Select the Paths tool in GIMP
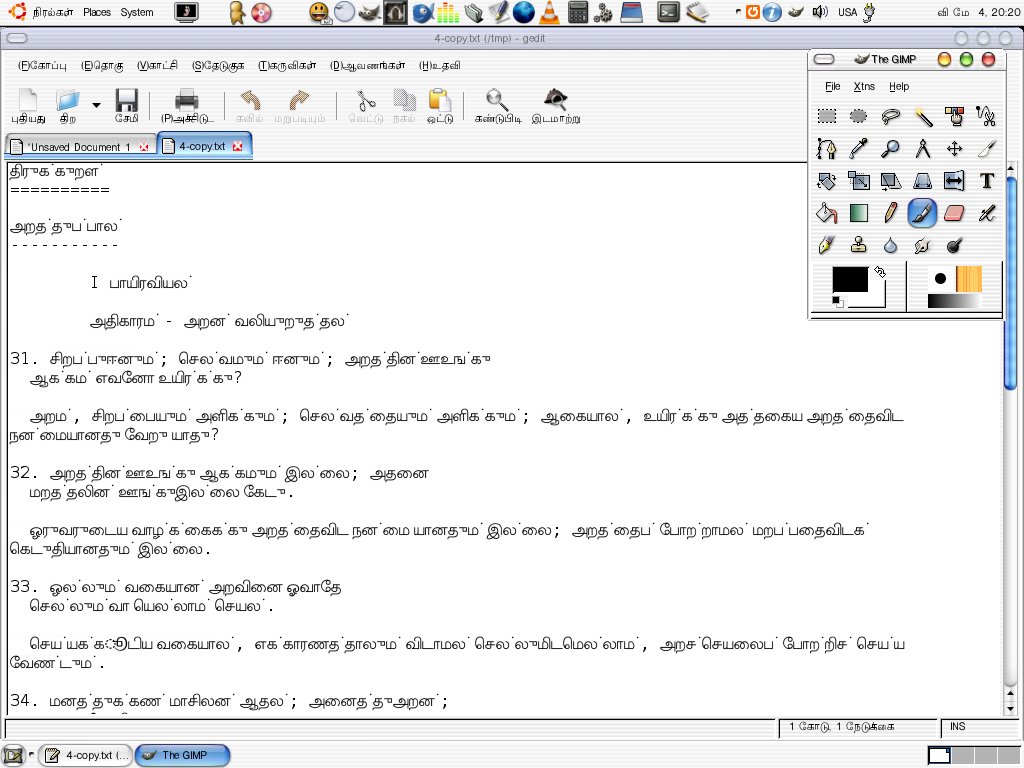This screenshot has height=768, width=1024. click(x=827, y=149)
